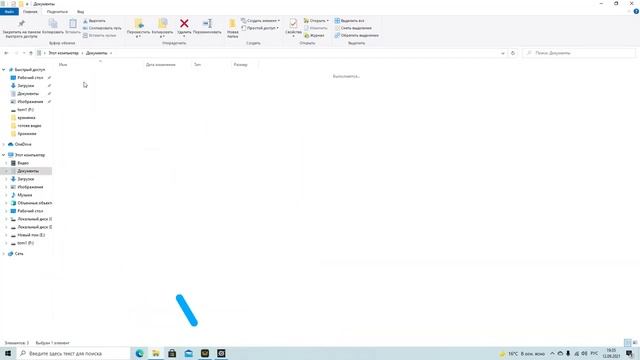Sort by Дата изменения column header
The image size is (640, 360).
[161, 64]
